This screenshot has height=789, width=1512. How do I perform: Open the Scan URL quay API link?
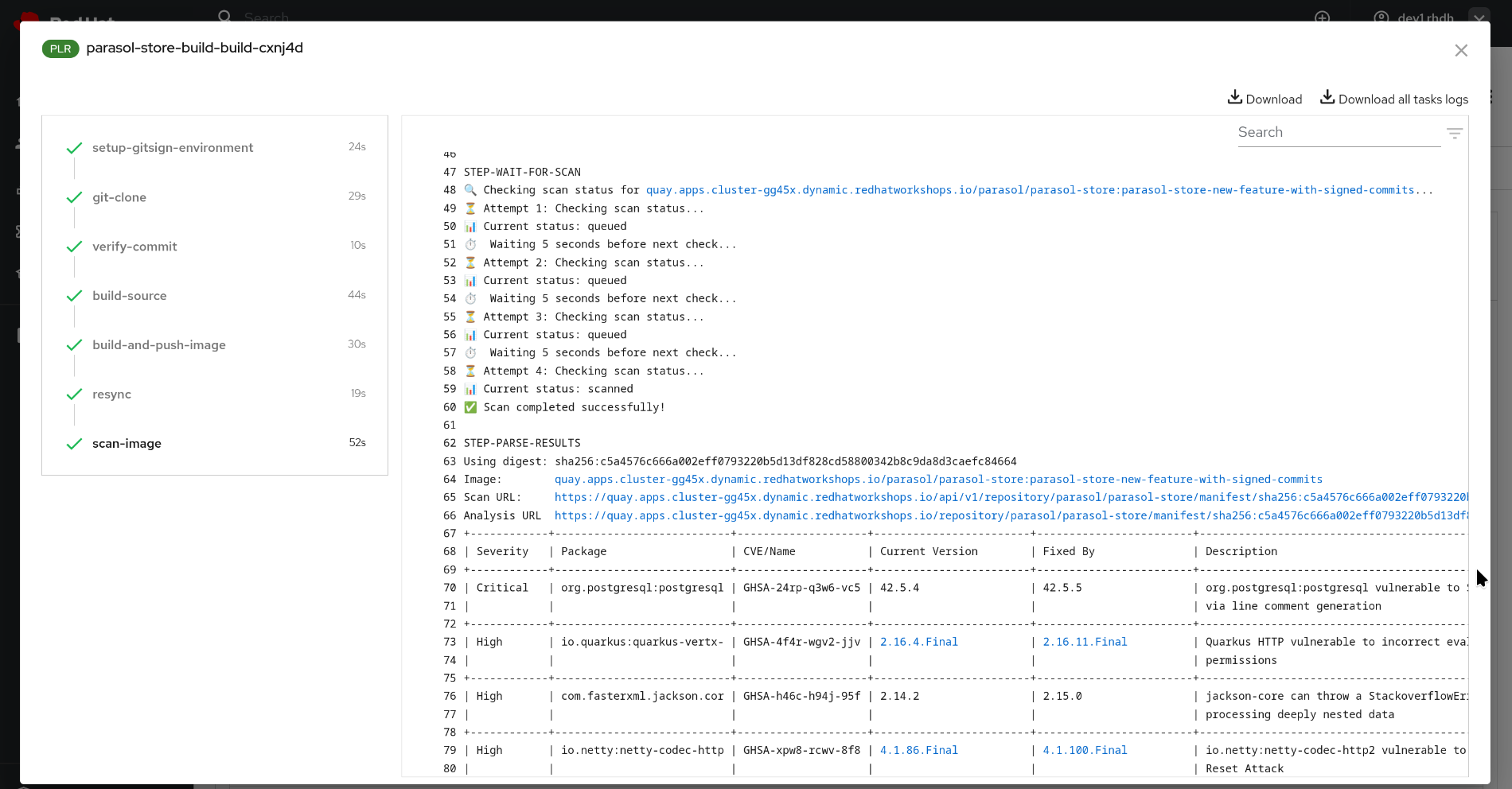(1011, 498)
